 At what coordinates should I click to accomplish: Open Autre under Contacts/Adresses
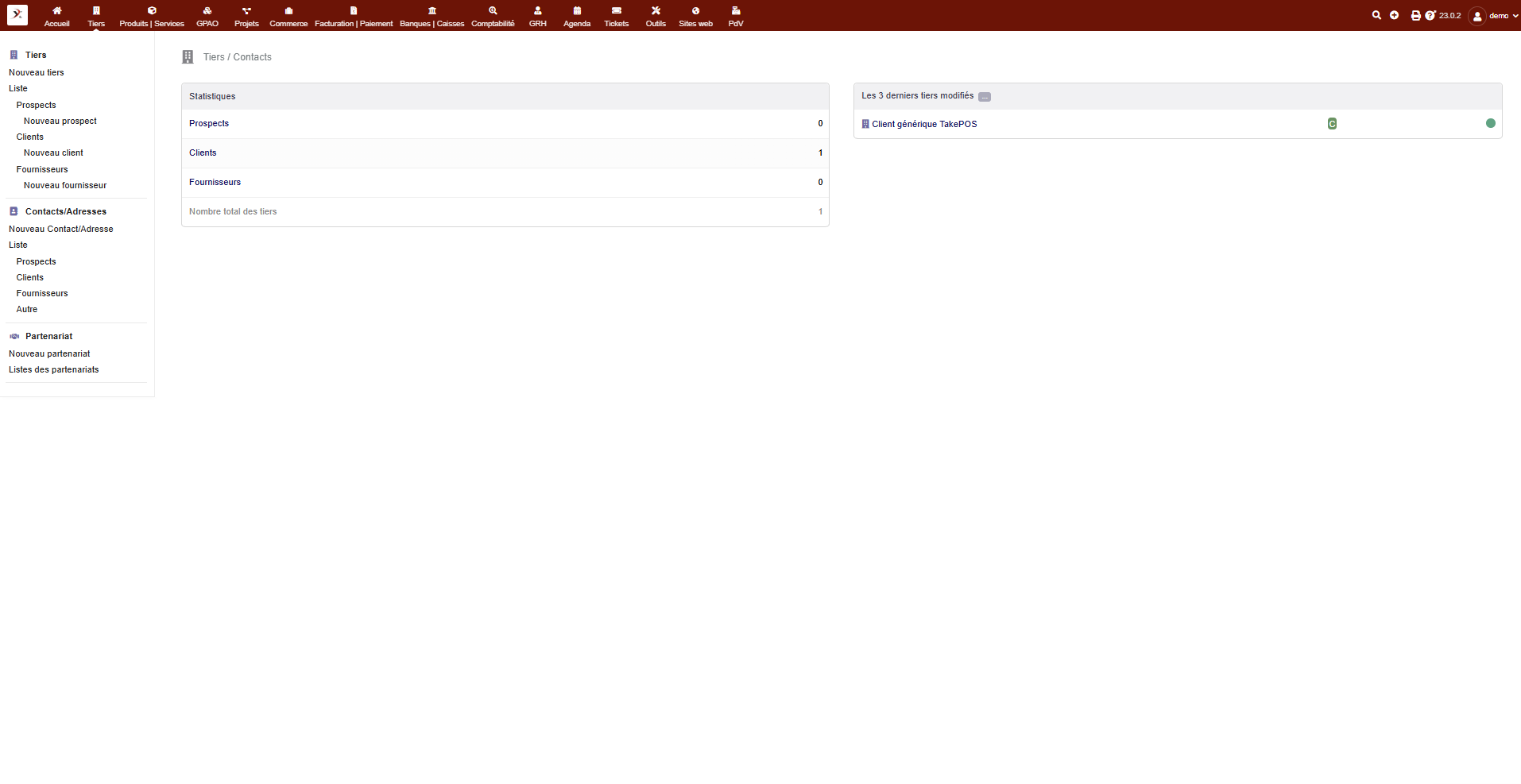pyautogui.click(x=27, y=309)
